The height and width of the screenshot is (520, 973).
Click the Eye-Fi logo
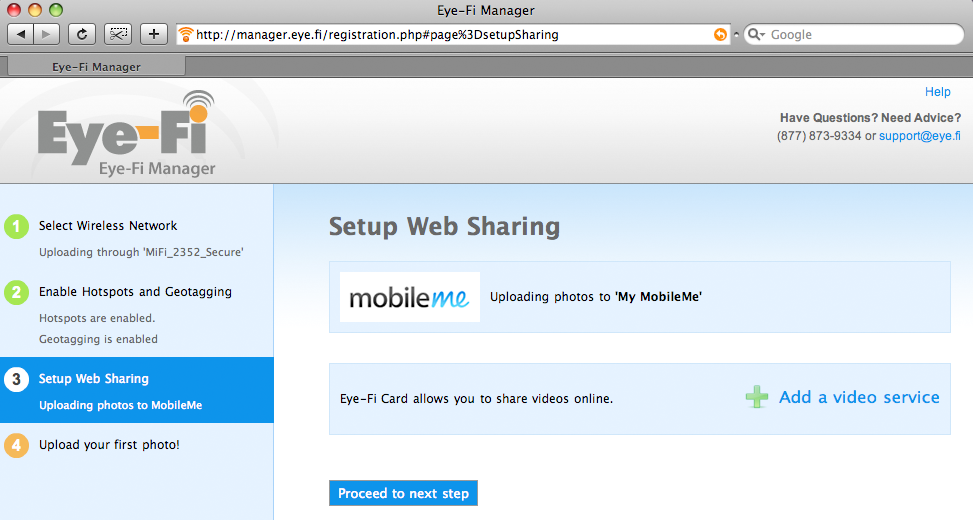tap(127, 133)
